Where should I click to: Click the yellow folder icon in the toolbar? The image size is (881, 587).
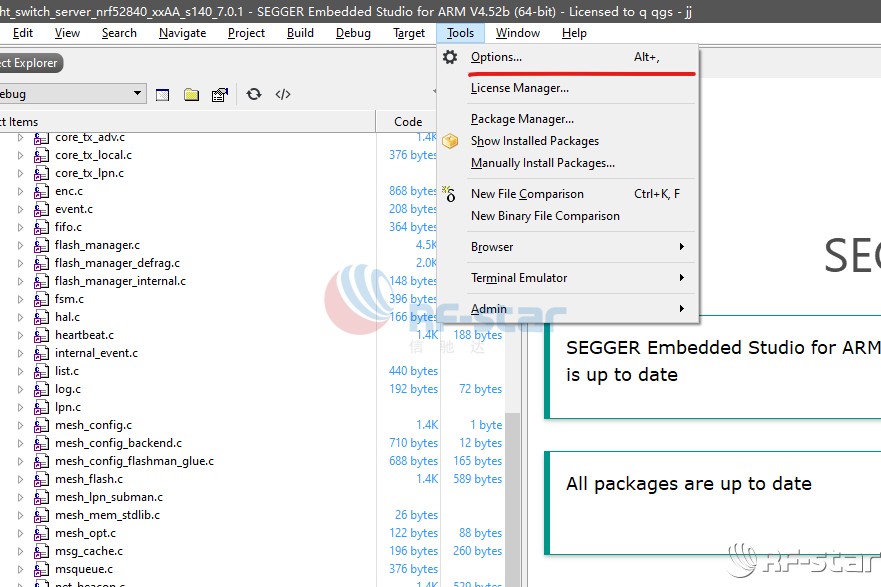[x=191, y=95]
